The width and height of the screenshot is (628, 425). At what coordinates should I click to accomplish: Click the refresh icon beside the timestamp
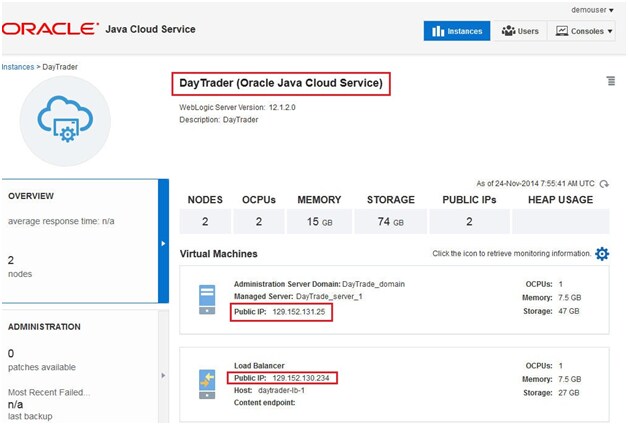pos(605,183)
